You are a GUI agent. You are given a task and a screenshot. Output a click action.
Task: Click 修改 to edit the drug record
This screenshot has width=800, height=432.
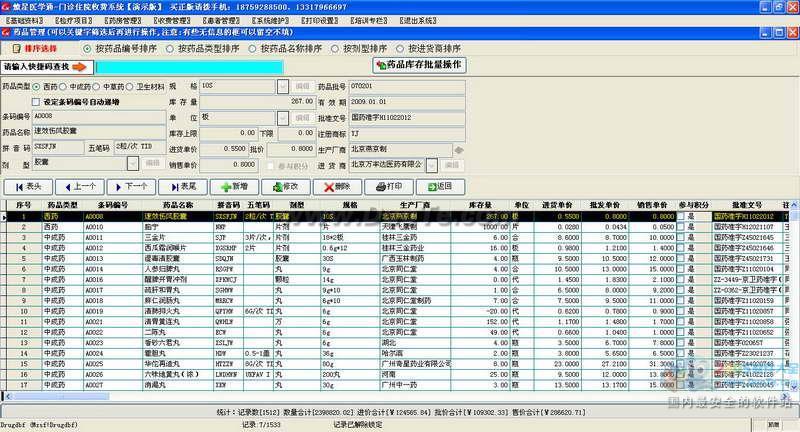286,187
